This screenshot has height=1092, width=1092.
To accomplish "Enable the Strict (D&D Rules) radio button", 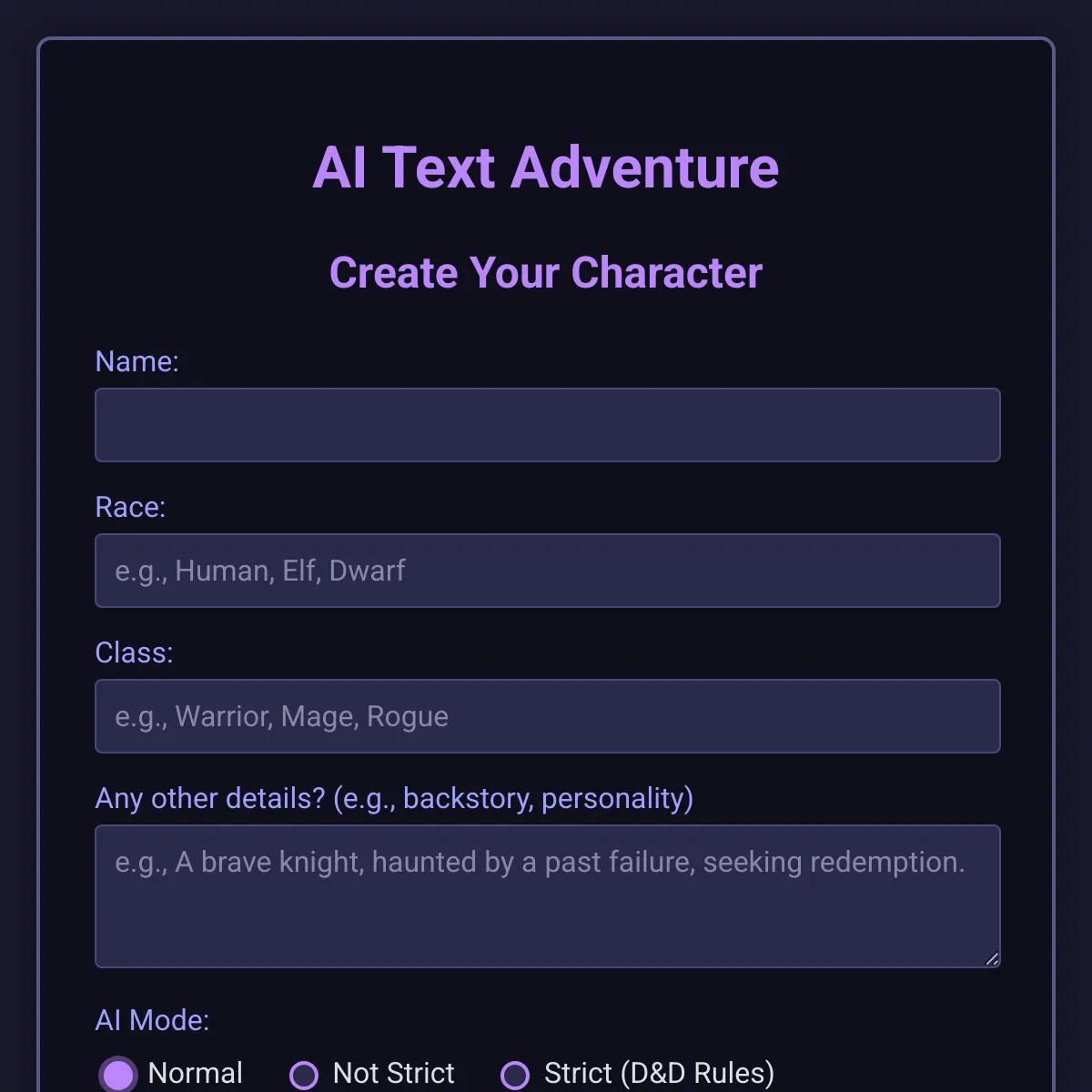I will 515,1075.
